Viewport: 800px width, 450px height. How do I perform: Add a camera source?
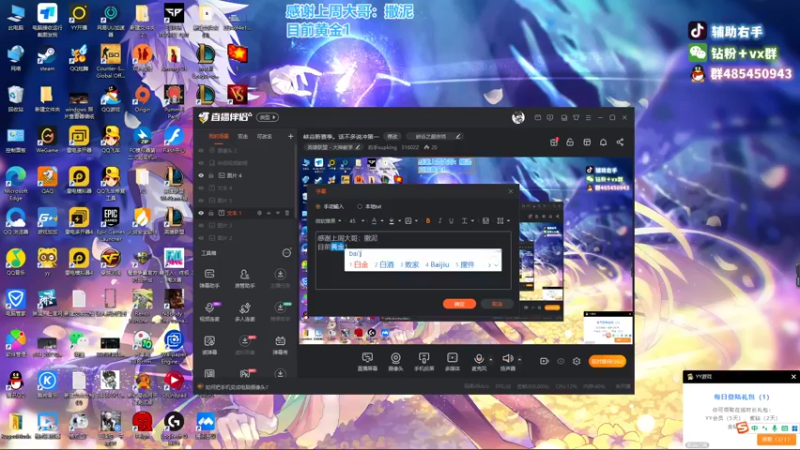395,361
